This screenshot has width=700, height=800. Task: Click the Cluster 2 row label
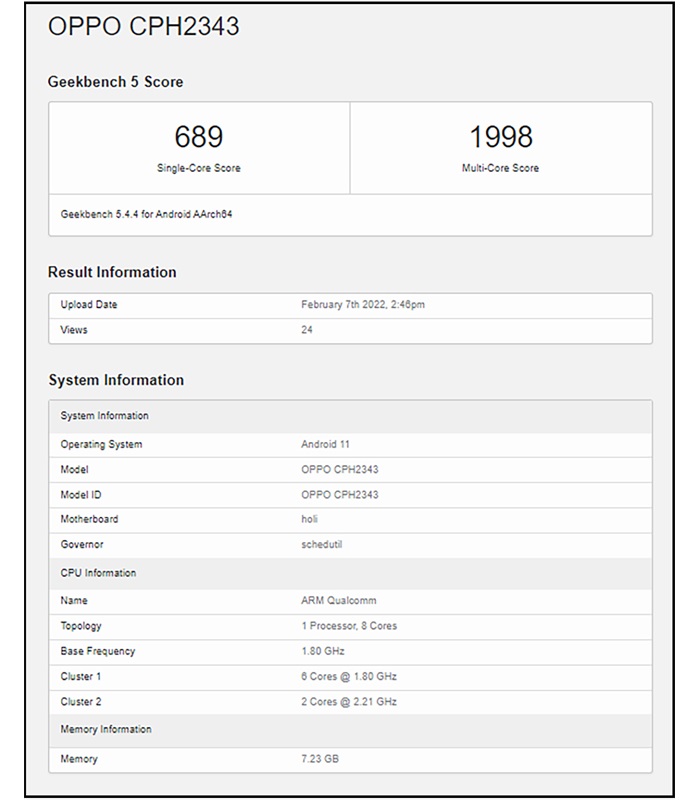pyautogui.click(x=81, y=702)
